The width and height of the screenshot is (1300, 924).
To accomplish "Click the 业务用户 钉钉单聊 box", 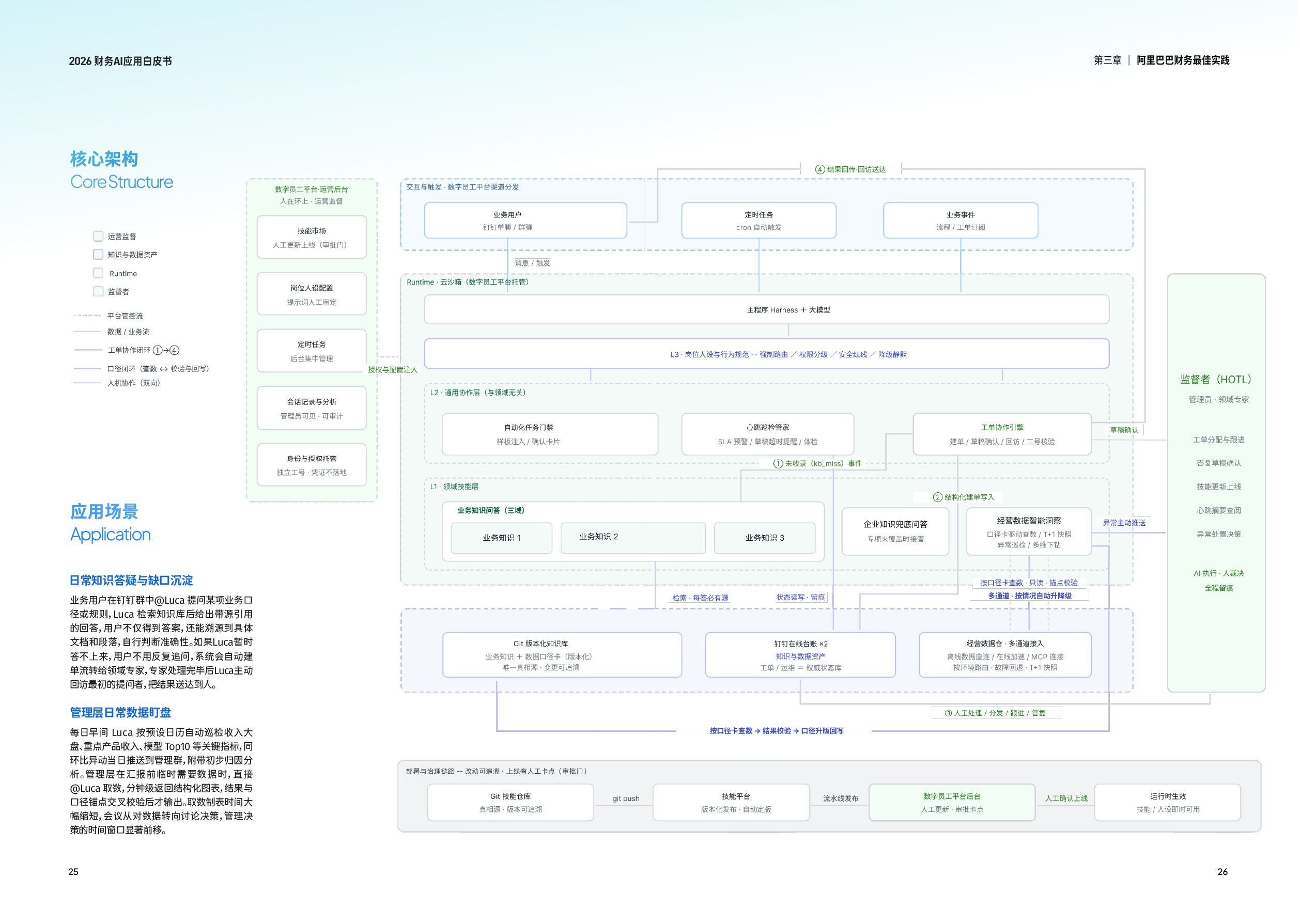I will (525, 221).
